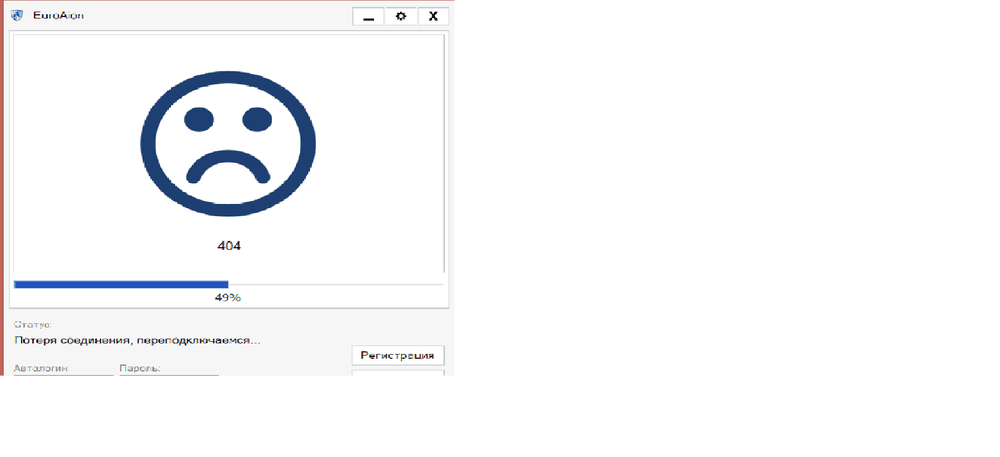Click the 49% progress label

pos(228,298)
